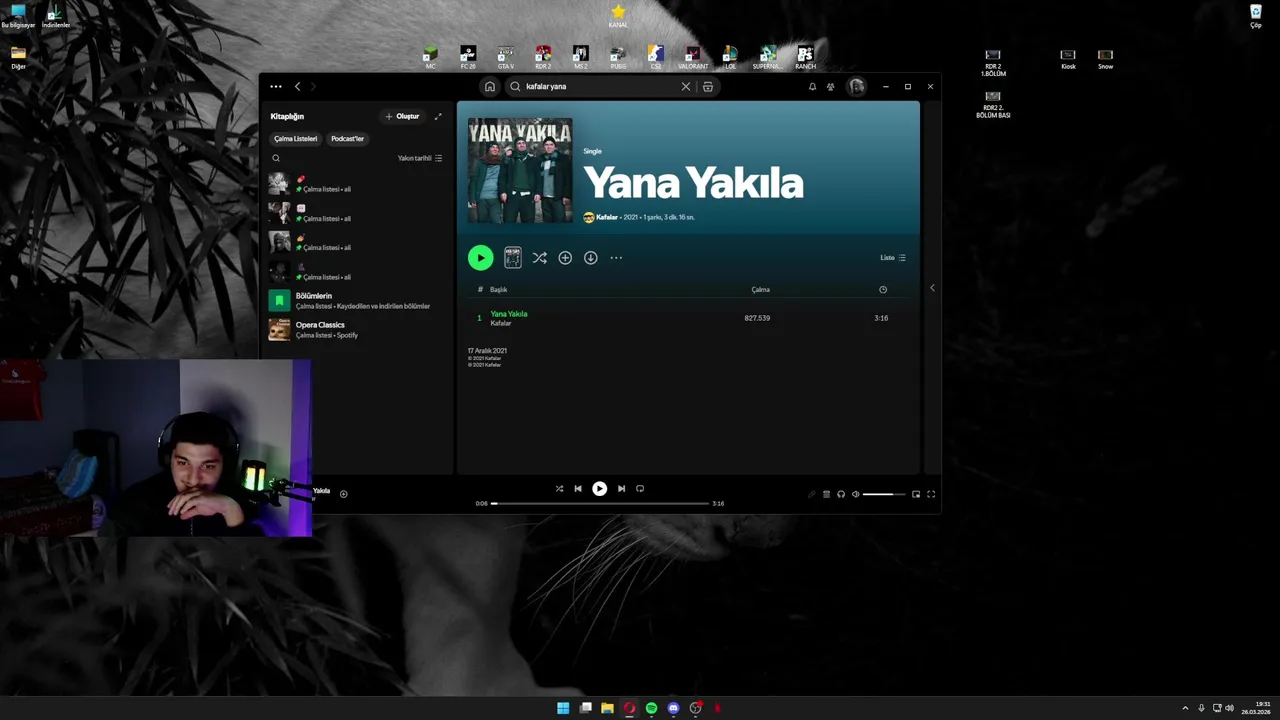Screen dimensions: 1280x720
Task: Open the play queue icon
Action: point(826,494)
